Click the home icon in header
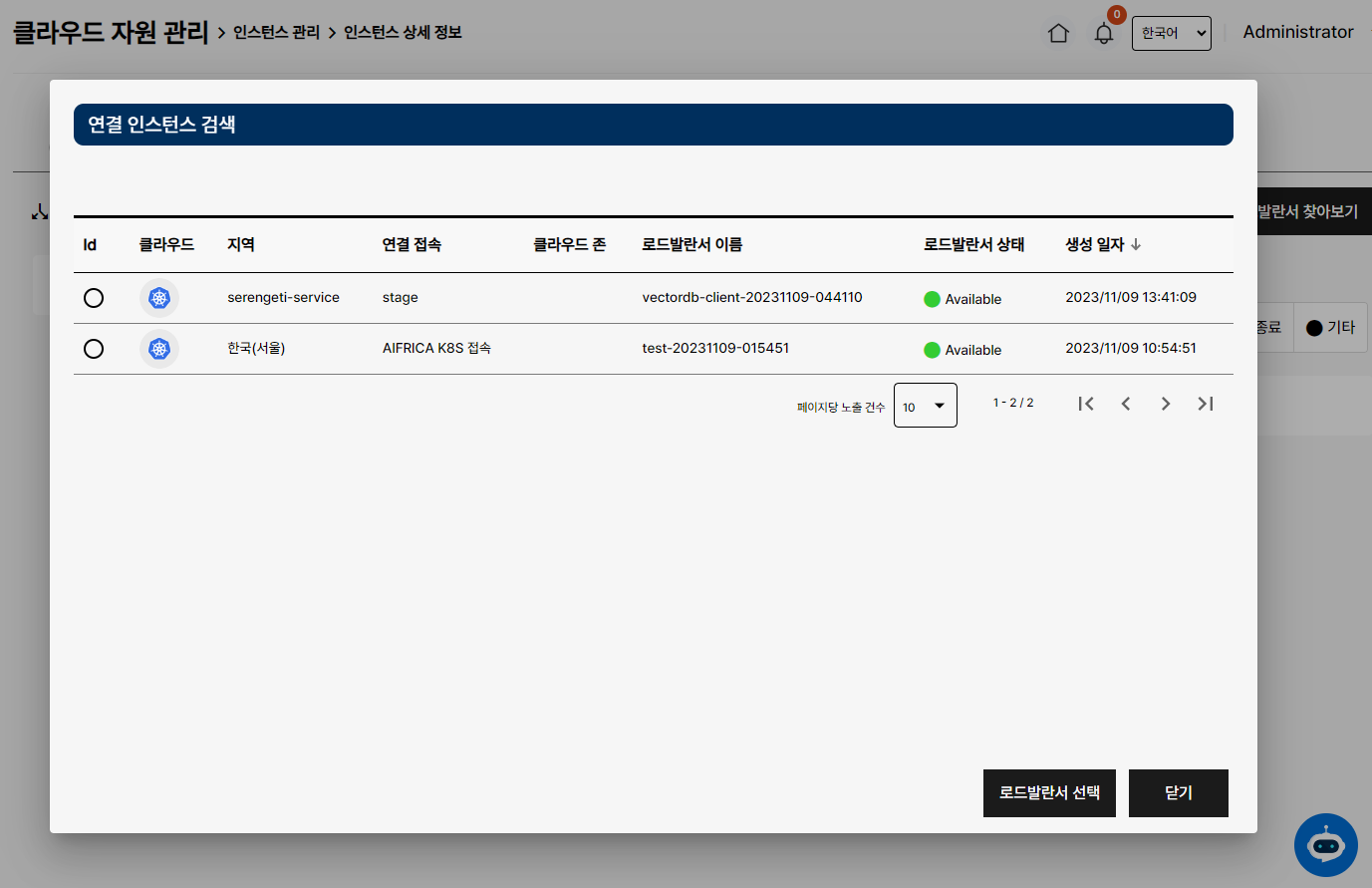1372x888 pixels. pos(1058,34)
